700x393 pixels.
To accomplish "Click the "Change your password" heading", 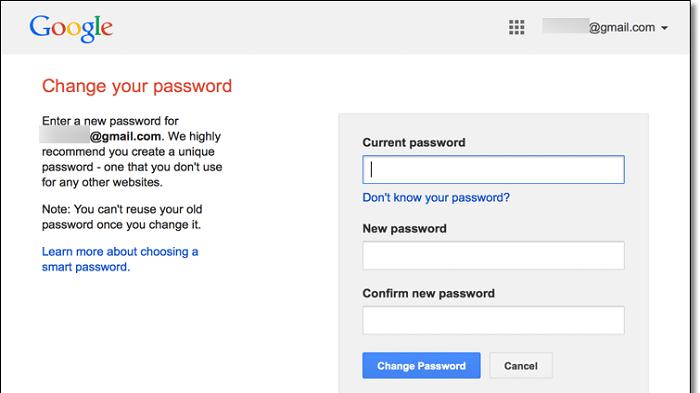I will pyautogui.click(x=137, y=86).
